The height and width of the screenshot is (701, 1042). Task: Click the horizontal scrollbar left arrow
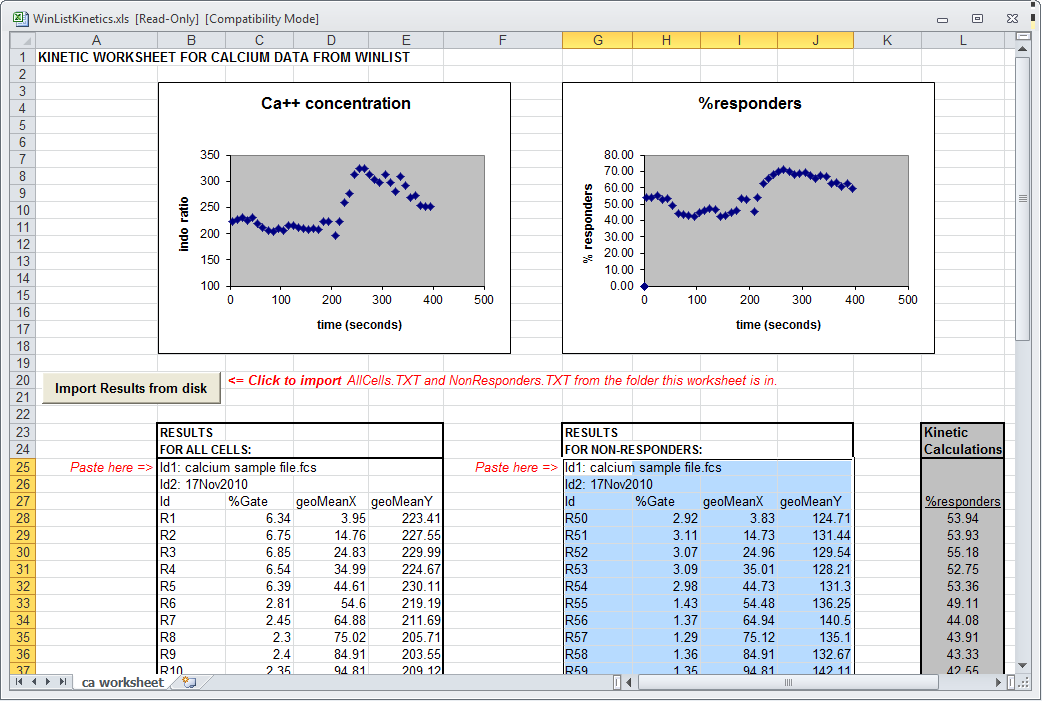coord(630,682)
